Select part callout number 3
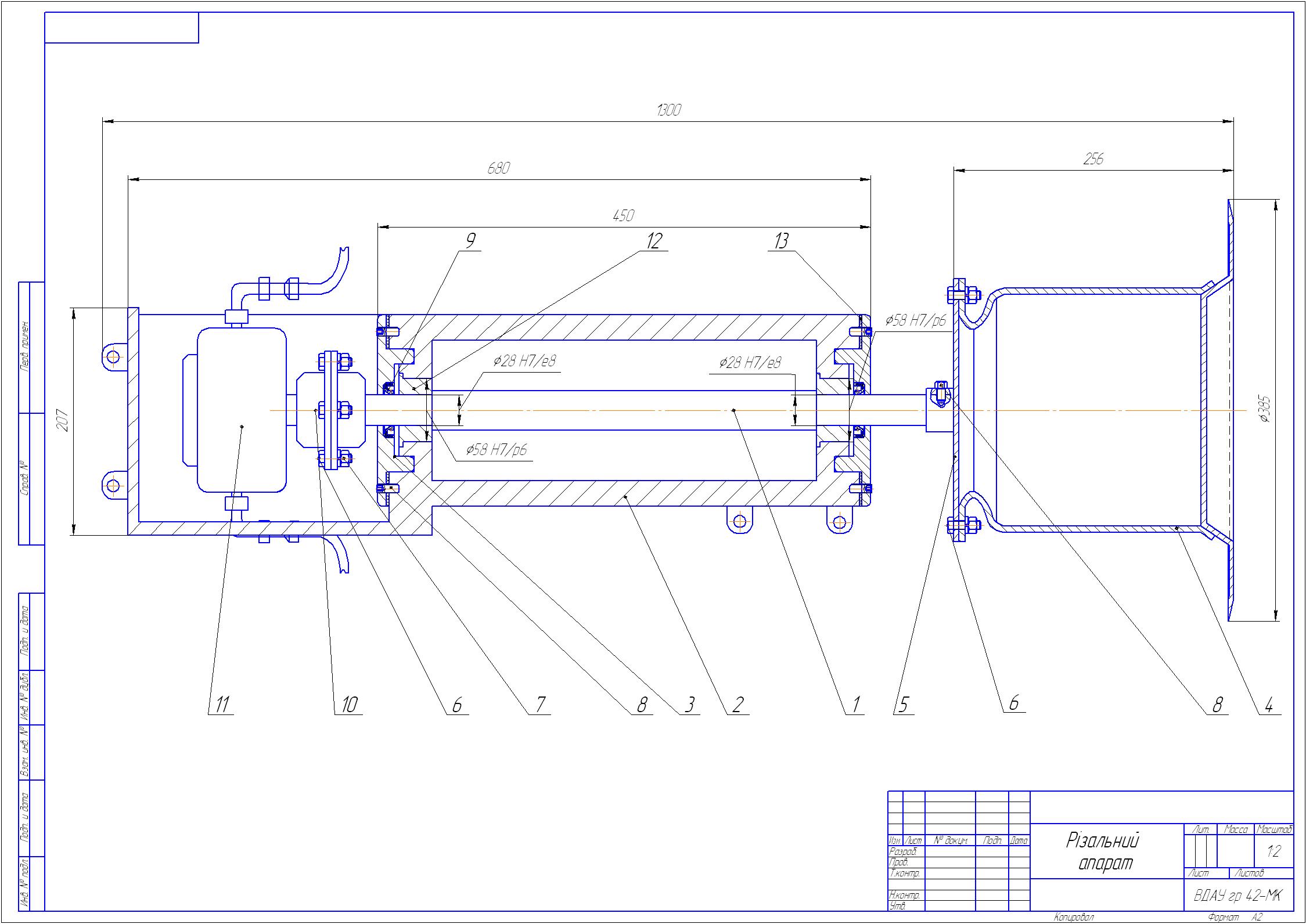1306x924 pixels. [689, 705]
